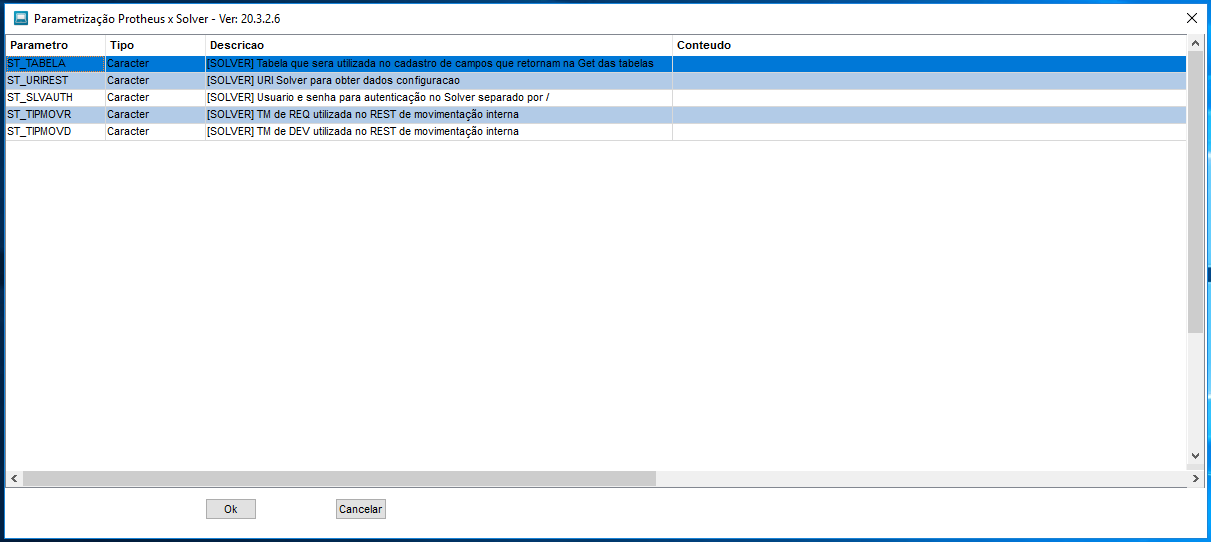The width and height of the screenshot is (1211, 542).
Task: Click the Descricao column header
Action: click(439, 45)
